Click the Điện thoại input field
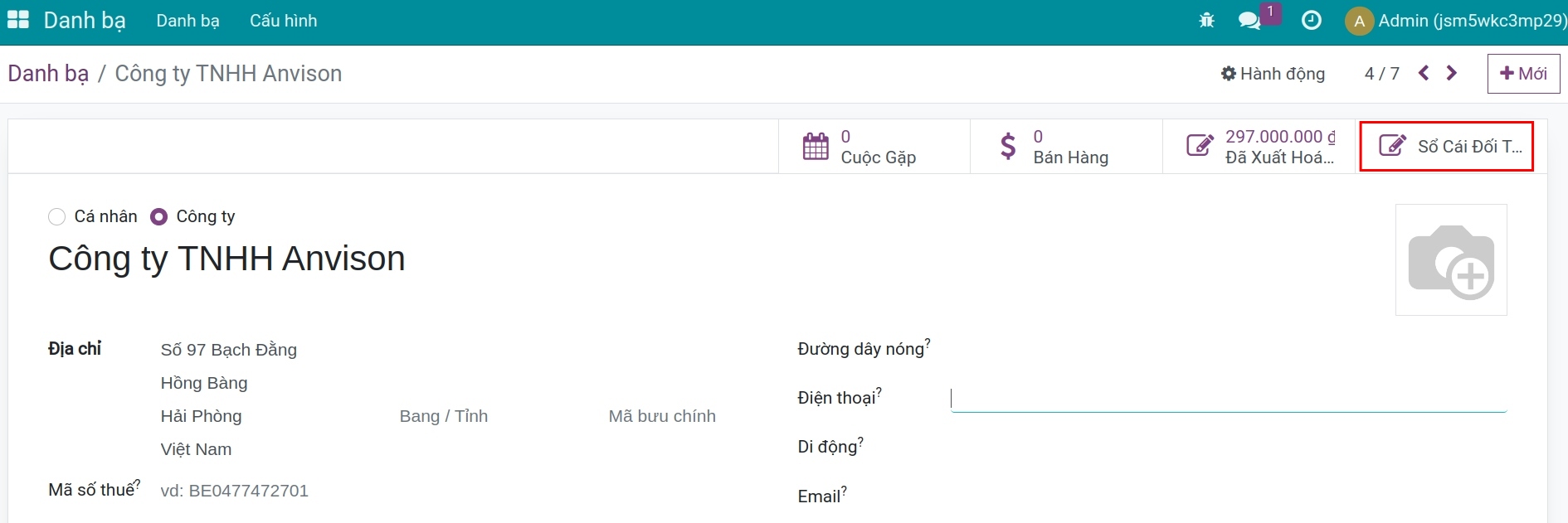 1228,399
